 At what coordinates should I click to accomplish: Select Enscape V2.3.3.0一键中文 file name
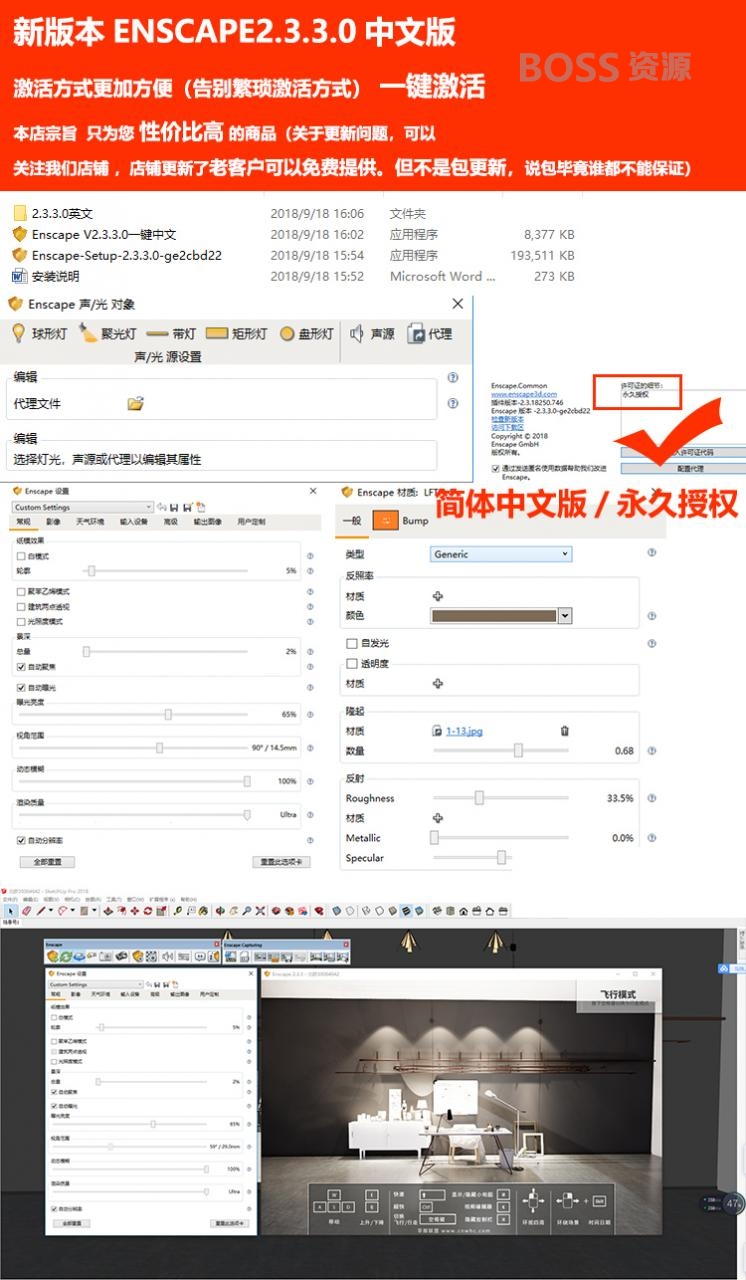pyautogui.click(x=104, y=234)
